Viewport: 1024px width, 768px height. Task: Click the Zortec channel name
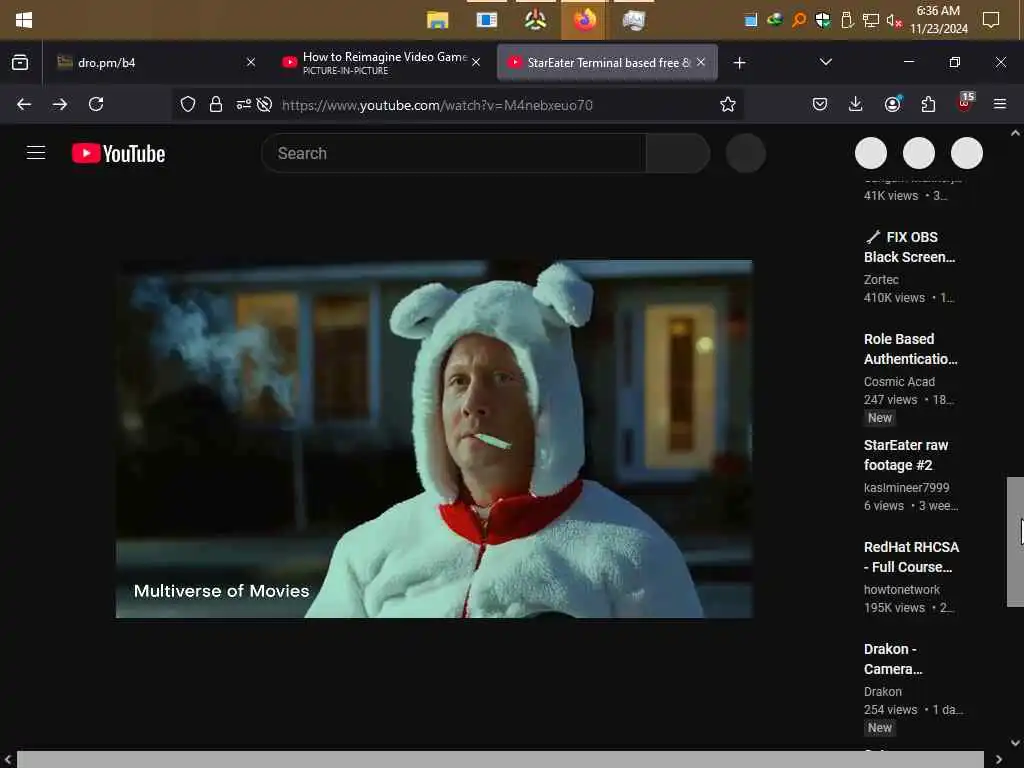881,280
